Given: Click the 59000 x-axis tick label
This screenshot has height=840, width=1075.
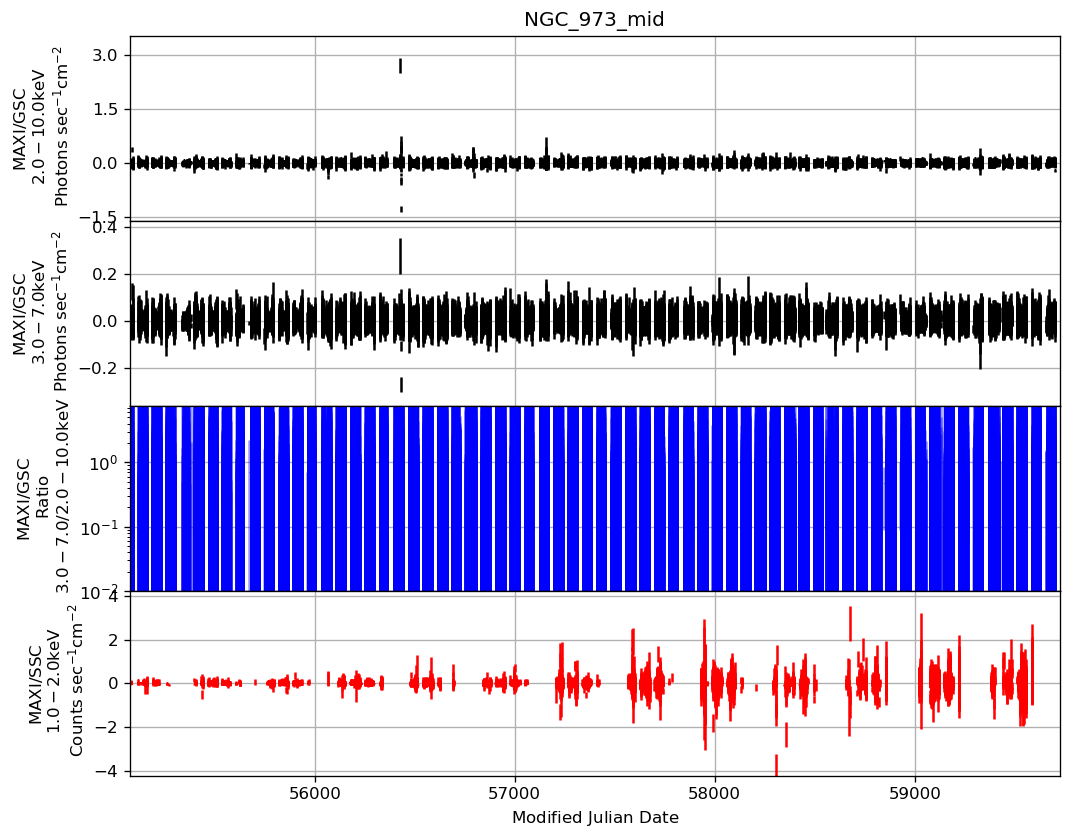Looking at the screenshot, I should [x=915, y=793].
